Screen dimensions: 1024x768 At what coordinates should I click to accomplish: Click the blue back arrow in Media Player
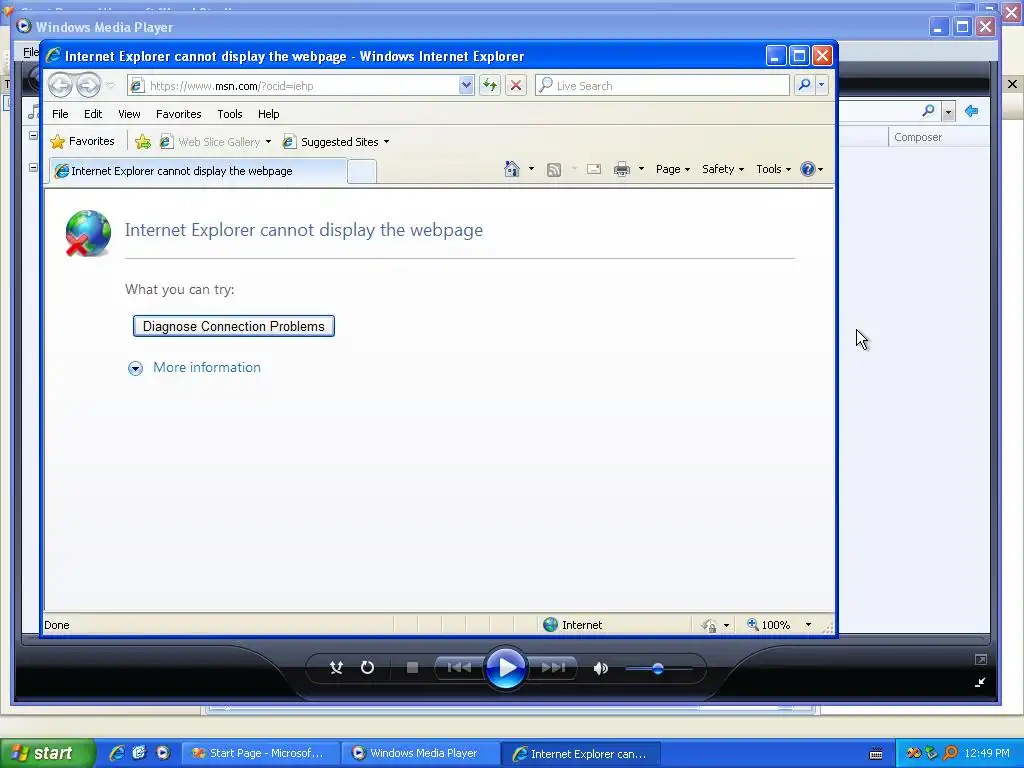pyautogui.click(x=972, y=112)
